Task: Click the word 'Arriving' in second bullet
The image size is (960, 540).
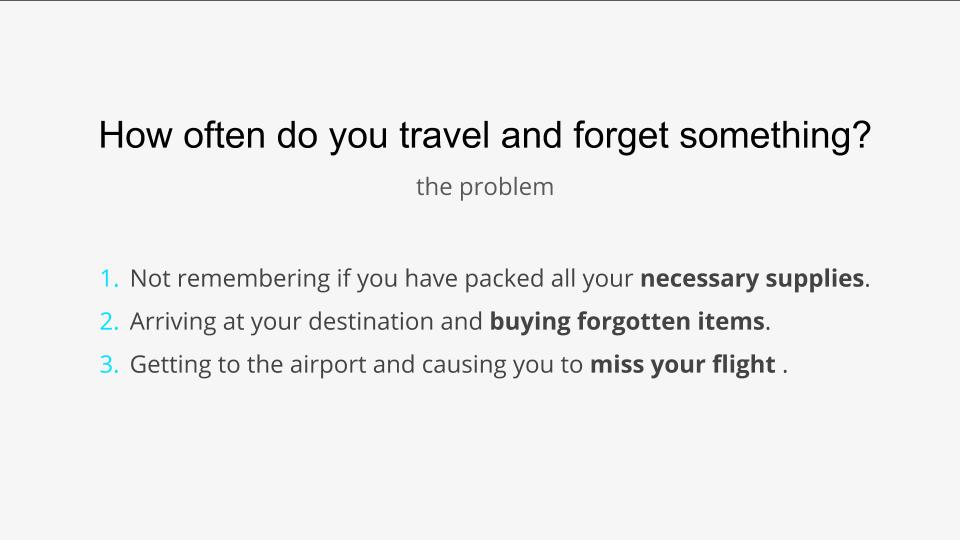Action: 173,322
